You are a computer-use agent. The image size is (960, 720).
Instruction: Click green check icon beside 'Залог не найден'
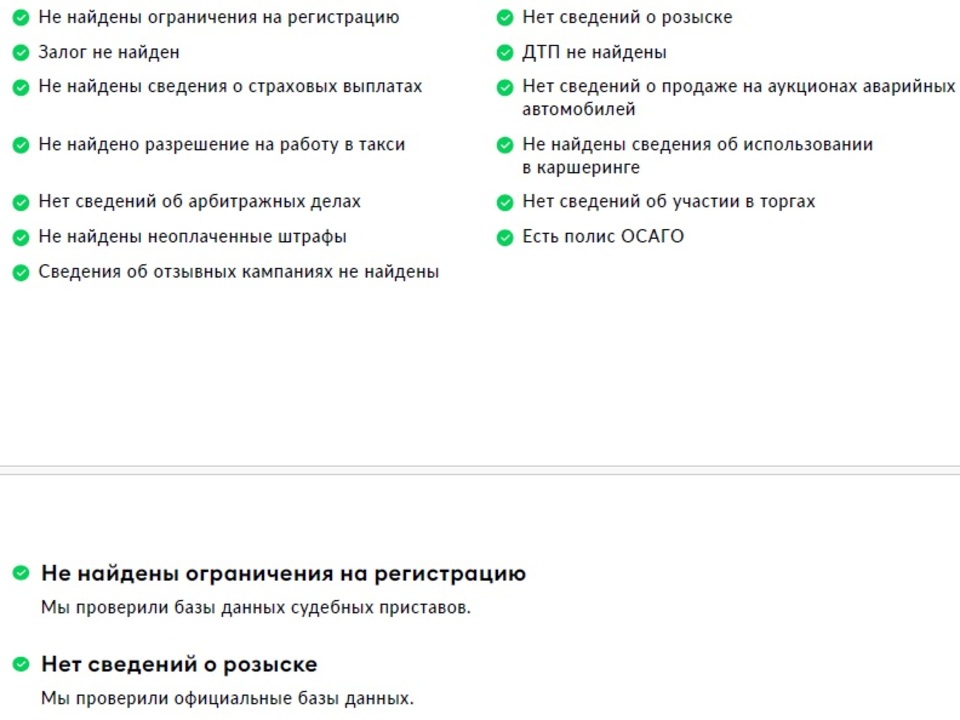(x=20, y=52)
